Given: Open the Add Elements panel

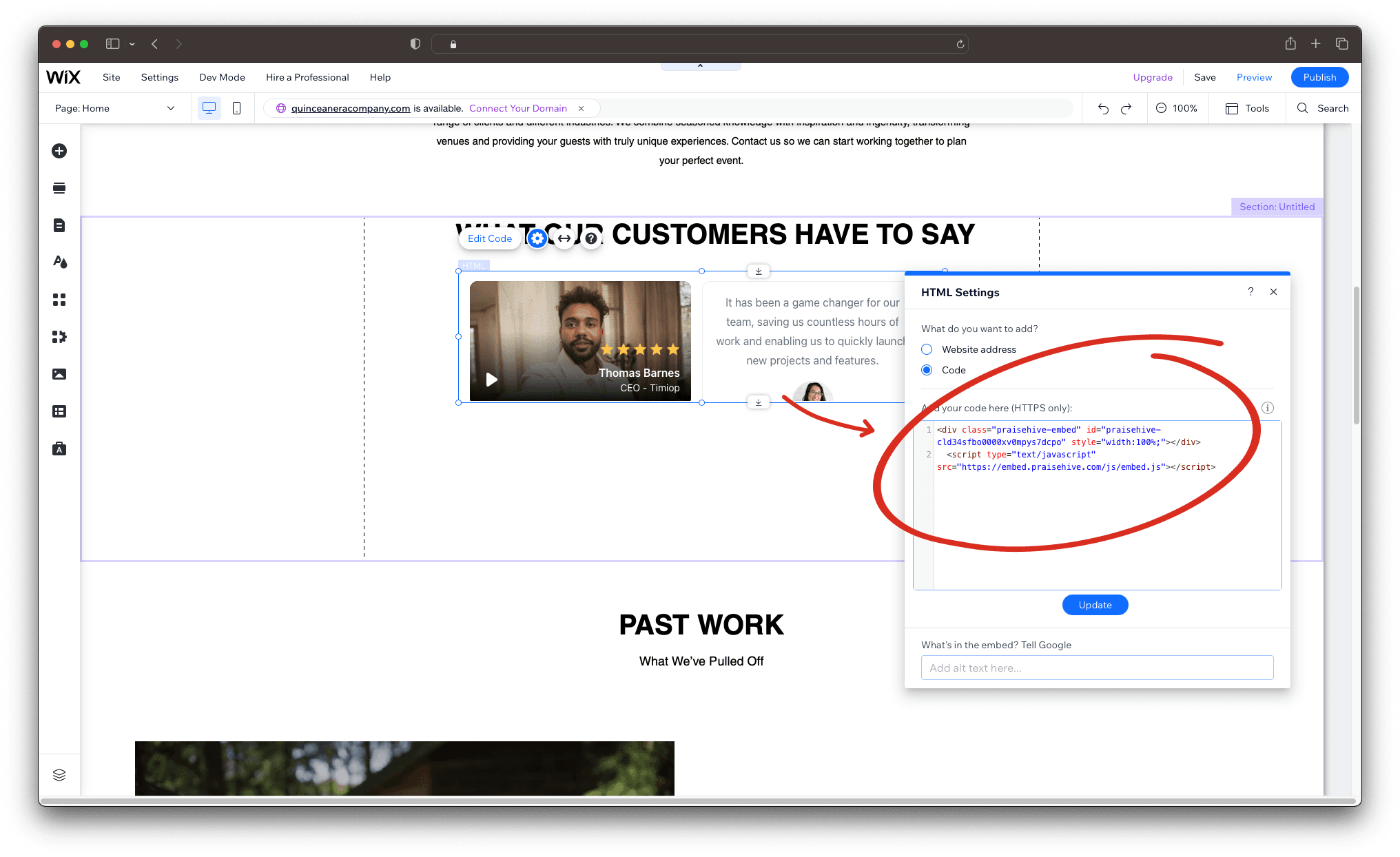Looking at the screenshot, I should coord(59,151).
